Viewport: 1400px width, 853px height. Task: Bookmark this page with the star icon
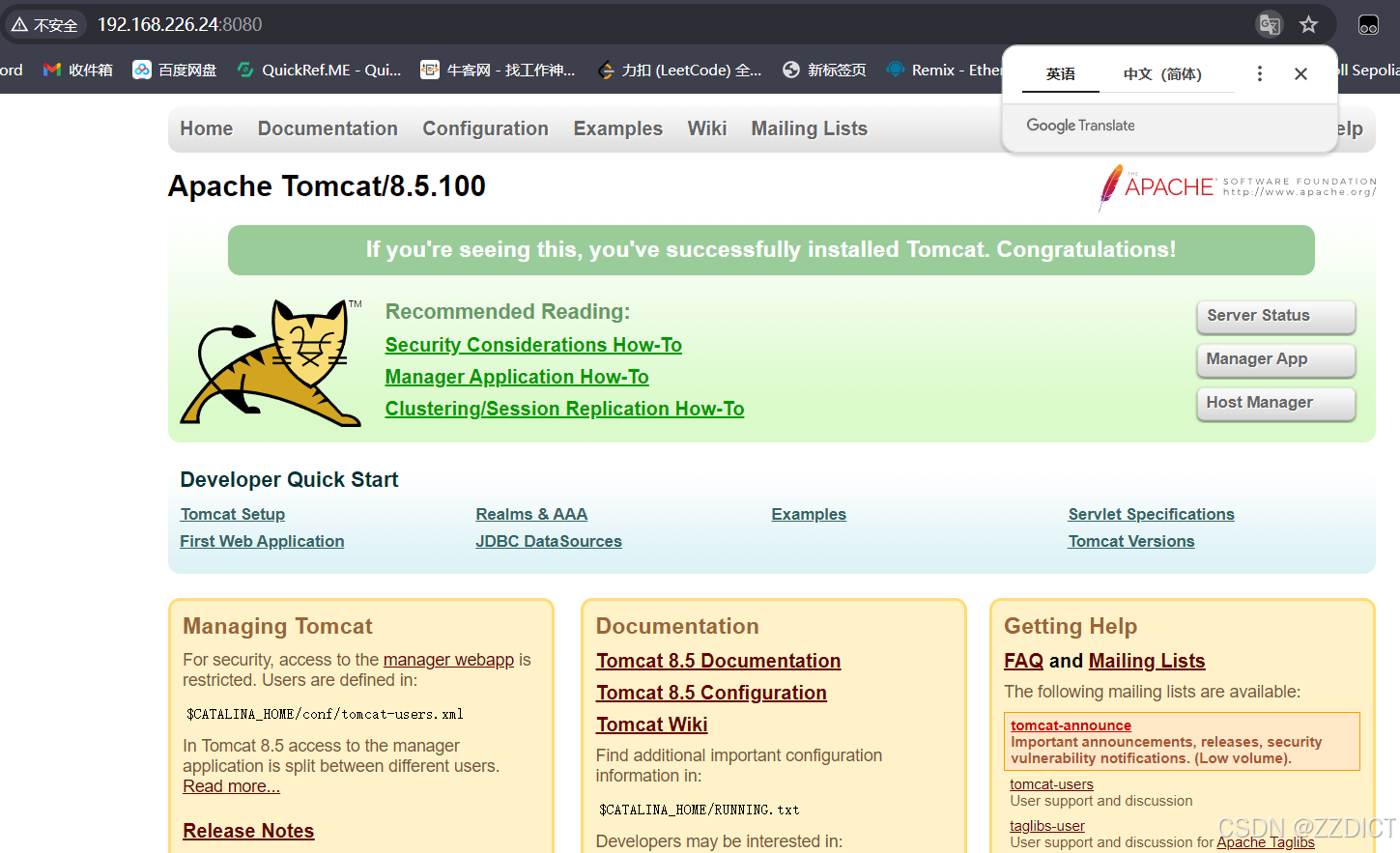pyautogui.click(x=1308, y=24)
